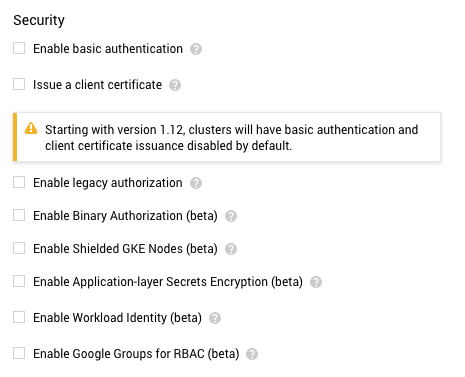Enable Shielded GKE Nodes checkbox

click(x=19, y=248)
